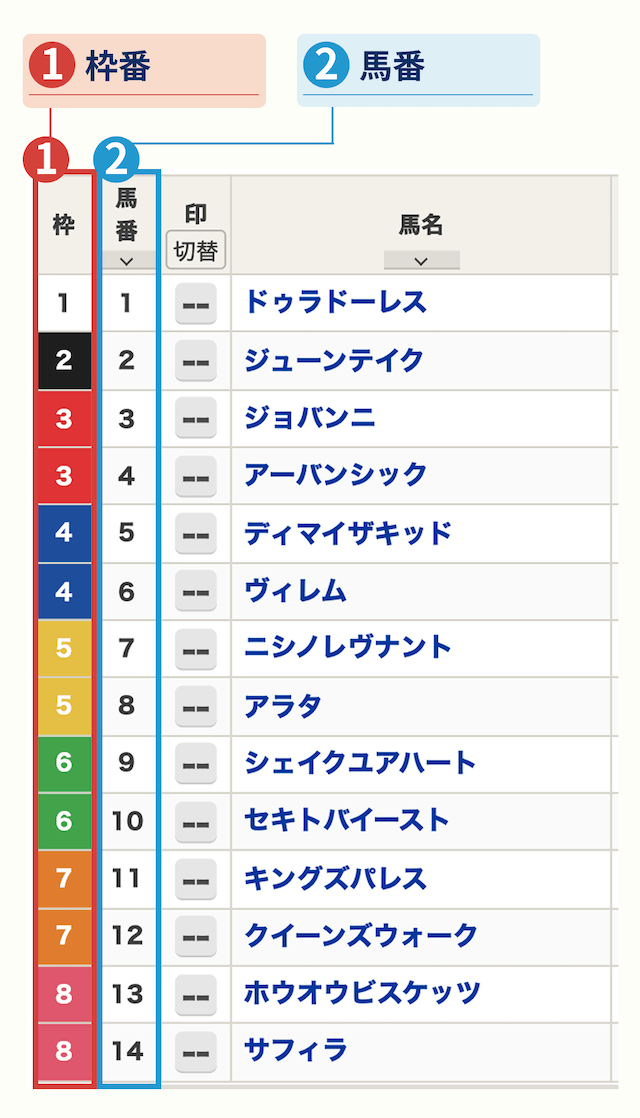The height and width of the screenshot is (1118, 640).
Task: Expand the 馬名 column header dropdown
Action: [420, 260]
